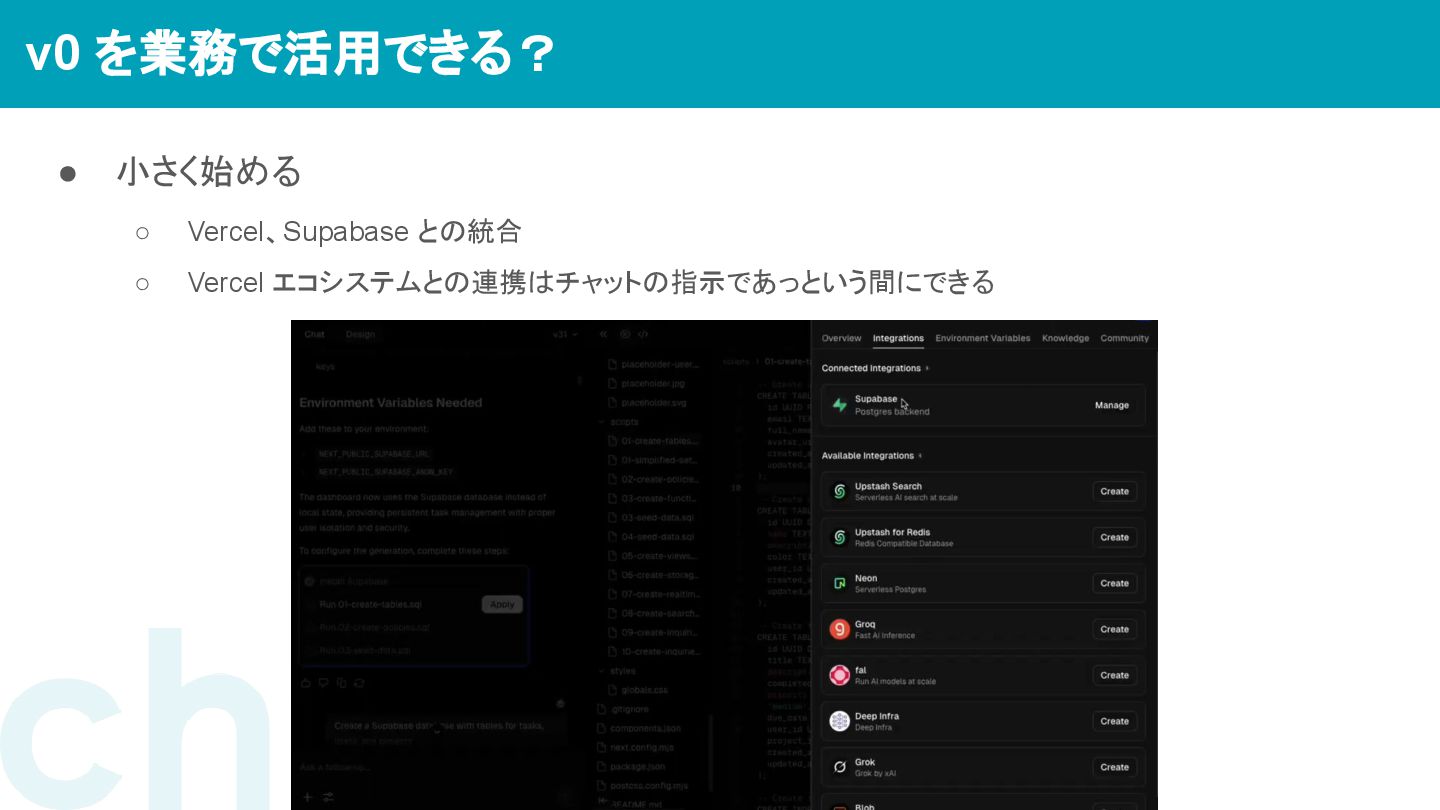
Task: Click Create for Deep Infra
Action: coord(1114,721)
